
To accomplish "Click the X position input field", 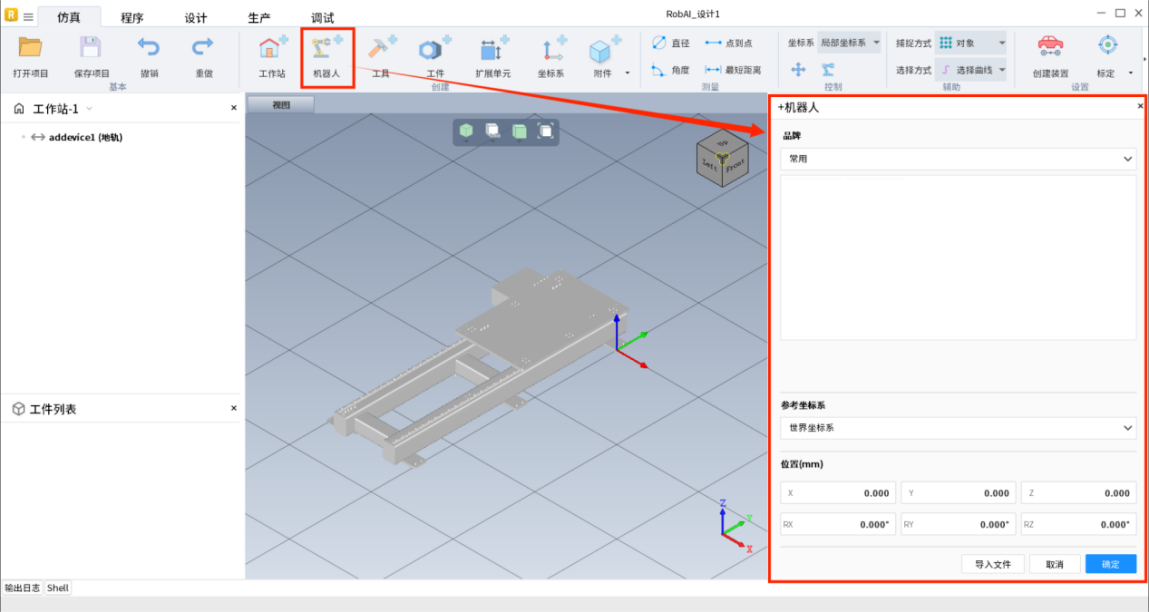I will [838, 493].
